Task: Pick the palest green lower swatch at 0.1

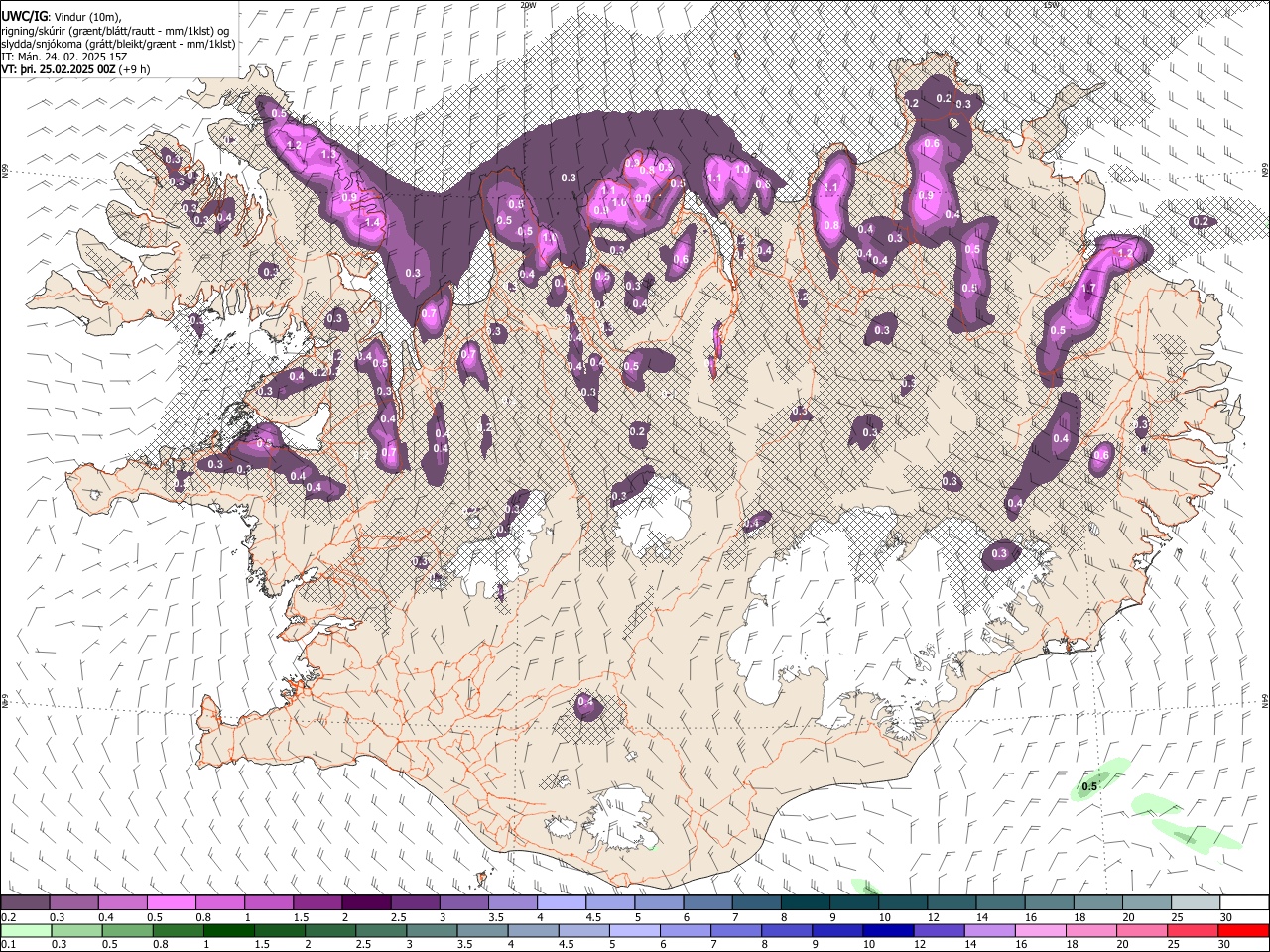Action: (x=25, y=930)
